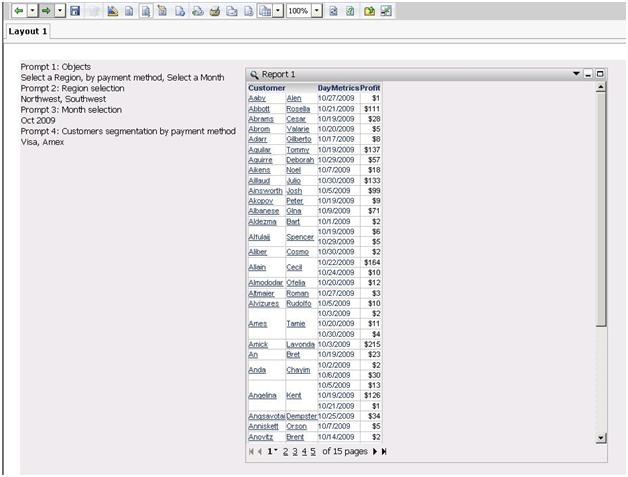Click the magnifier icon beside Report 1
Screen dimensions: 628x477
[x=254, y=74]
